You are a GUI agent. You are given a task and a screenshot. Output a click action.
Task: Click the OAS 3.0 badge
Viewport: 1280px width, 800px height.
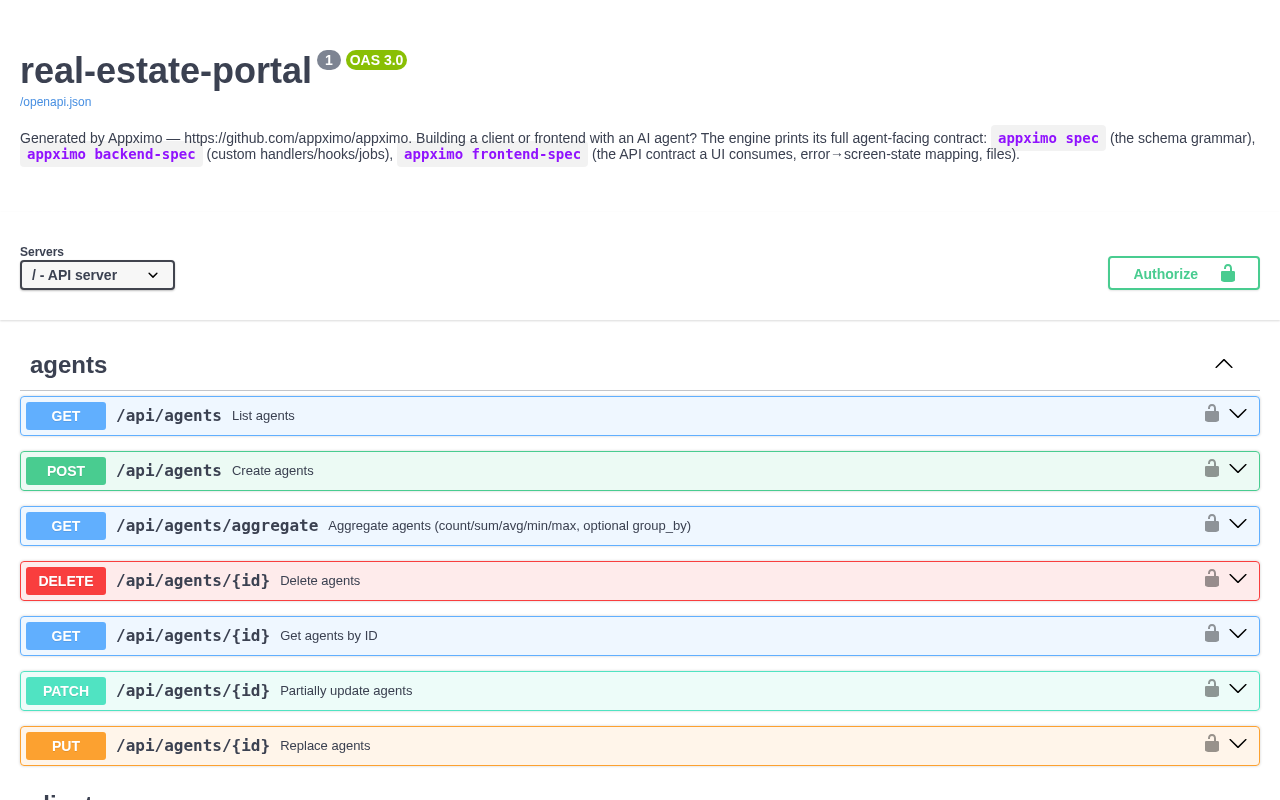coord(377,60)
